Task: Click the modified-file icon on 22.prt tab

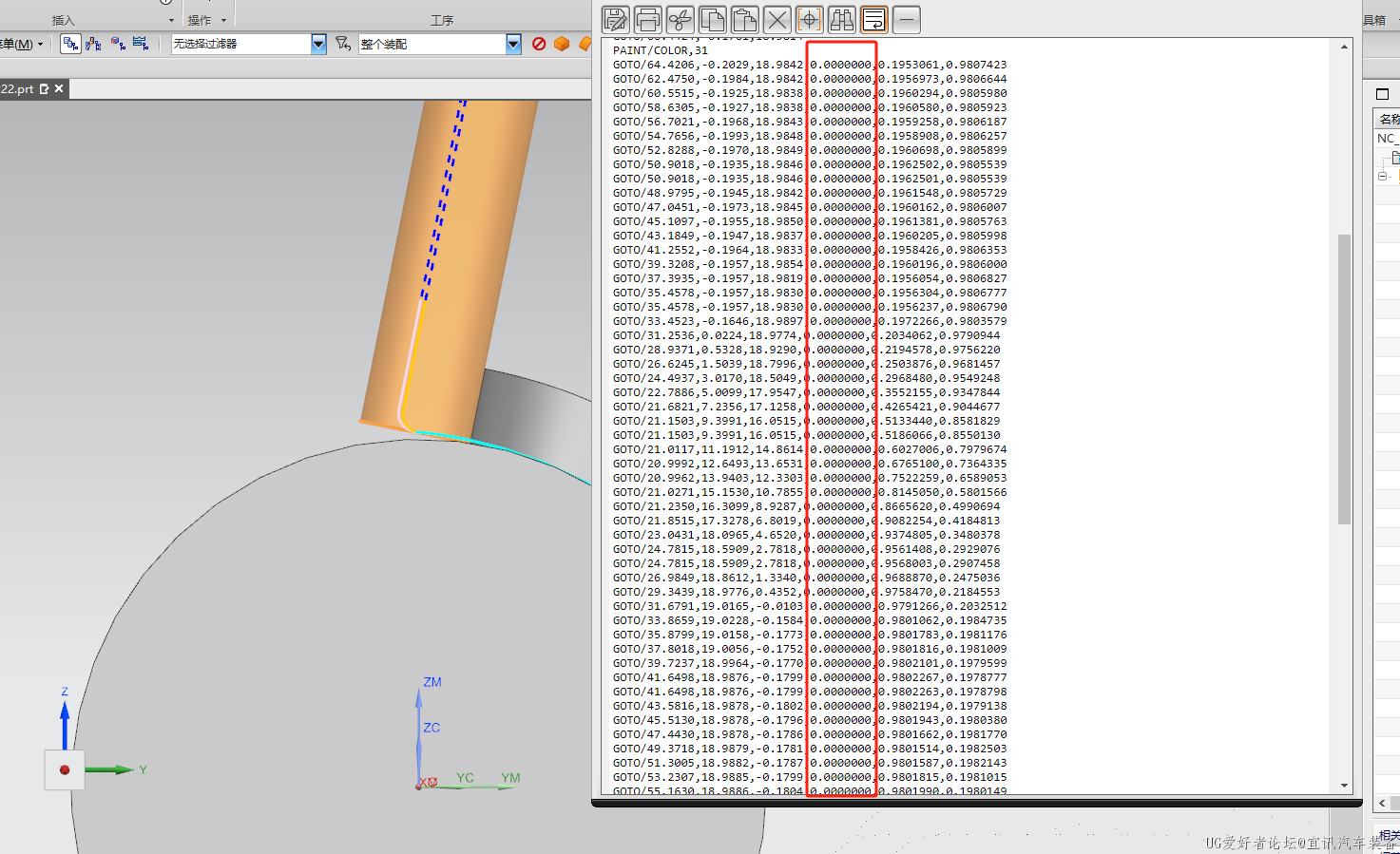Action: coord(44,88)
